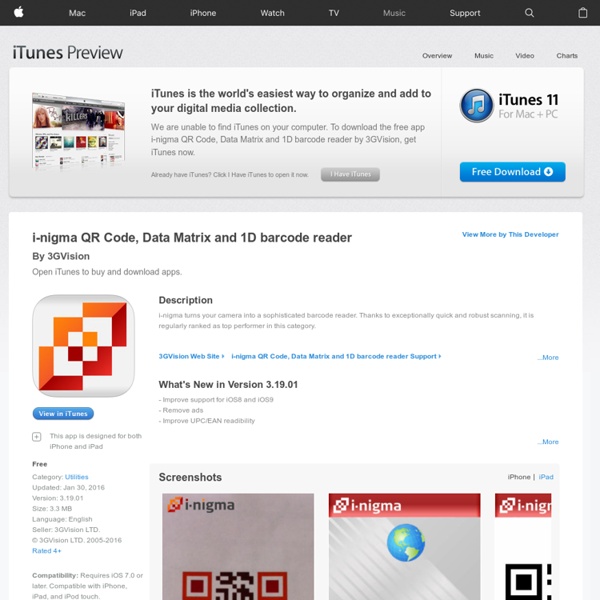Click the Open iTunes to buy and download apps text
Image resolution: width=600 pixels, height=600 pixels.
tap(107, 272)
